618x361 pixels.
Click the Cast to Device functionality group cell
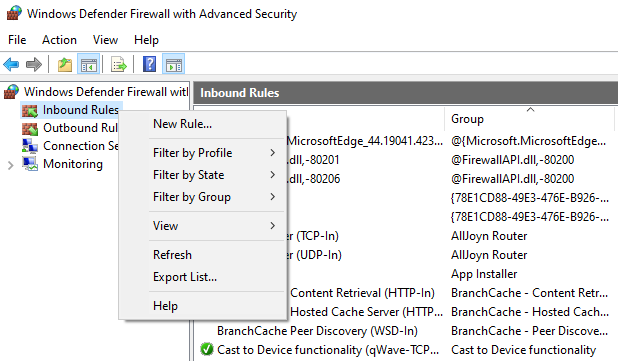(523, 350)
